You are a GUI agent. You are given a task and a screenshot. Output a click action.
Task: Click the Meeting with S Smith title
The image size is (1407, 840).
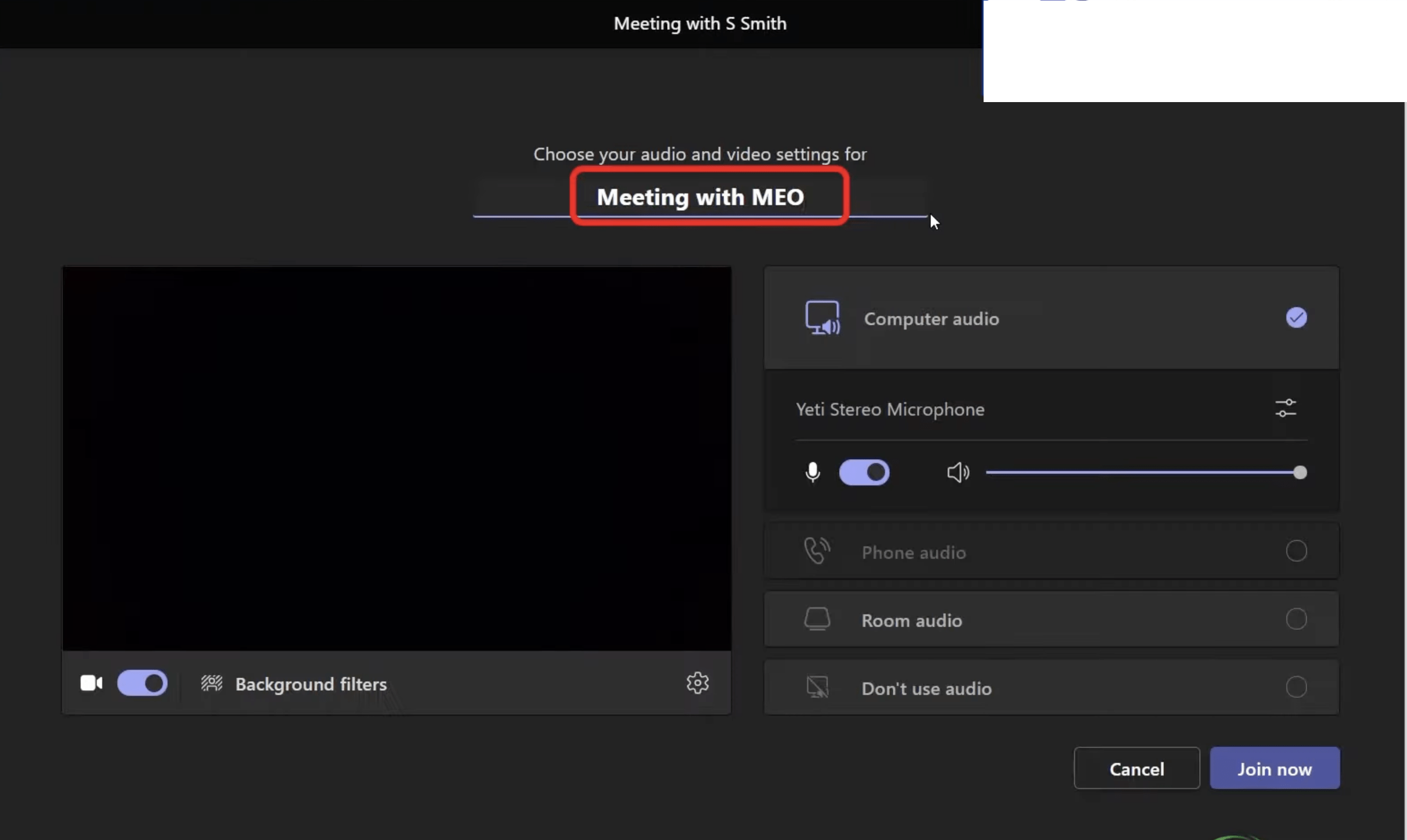click(x=700, y=23)
